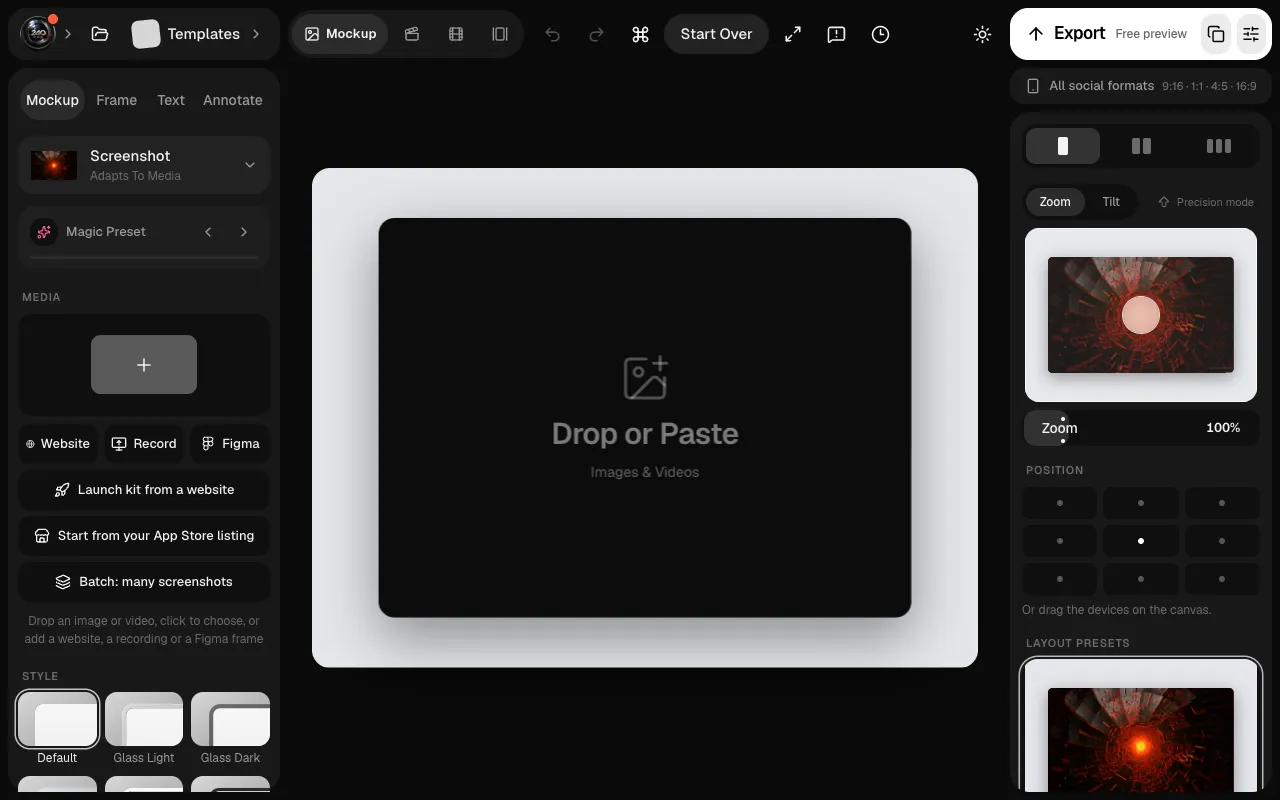Click Batch: many screenshots button
1280x800 pixels.
144,582
